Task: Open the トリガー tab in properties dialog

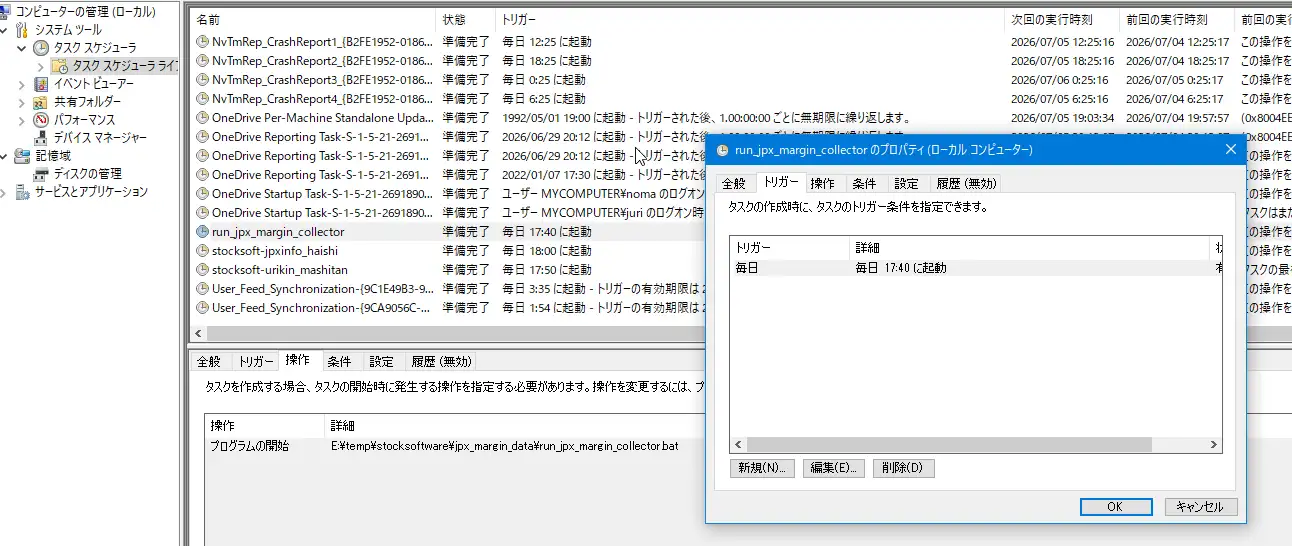Action: pos(780,182)
